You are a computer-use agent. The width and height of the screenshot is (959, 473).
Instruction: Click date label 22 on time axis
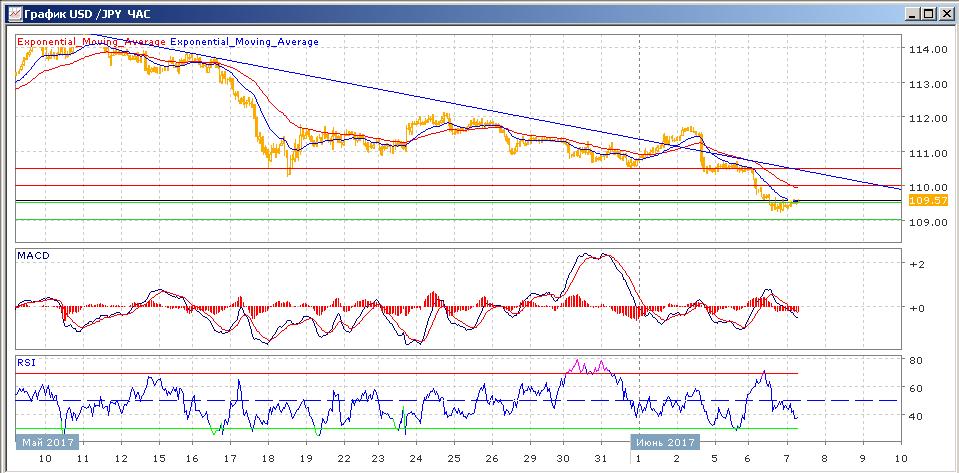tap(342, 458)
